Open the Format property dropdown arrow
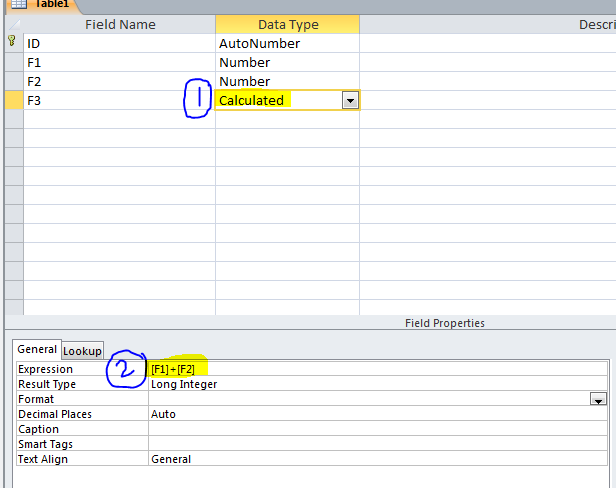 point(598,399)
